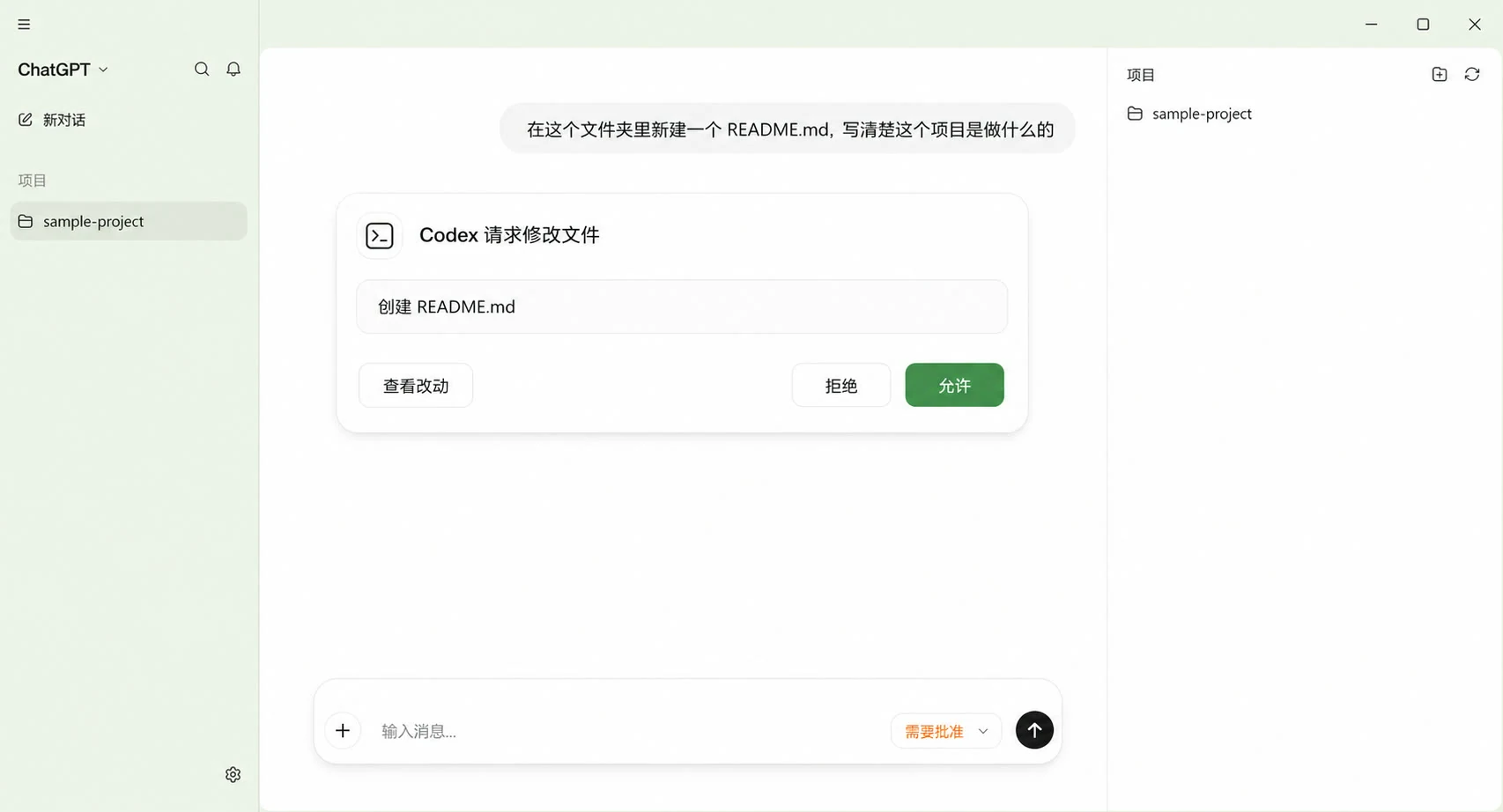Maximize the application window
This screenshot has width=1503, height=812.
coord(1423,25)
